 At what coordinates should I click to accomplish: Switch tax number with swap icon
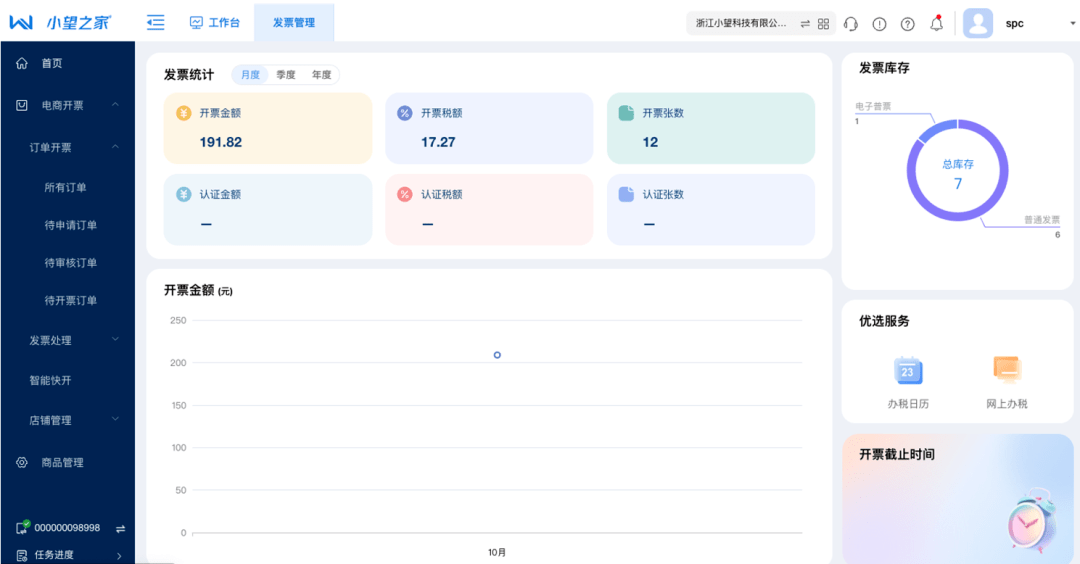click(121, 529)
